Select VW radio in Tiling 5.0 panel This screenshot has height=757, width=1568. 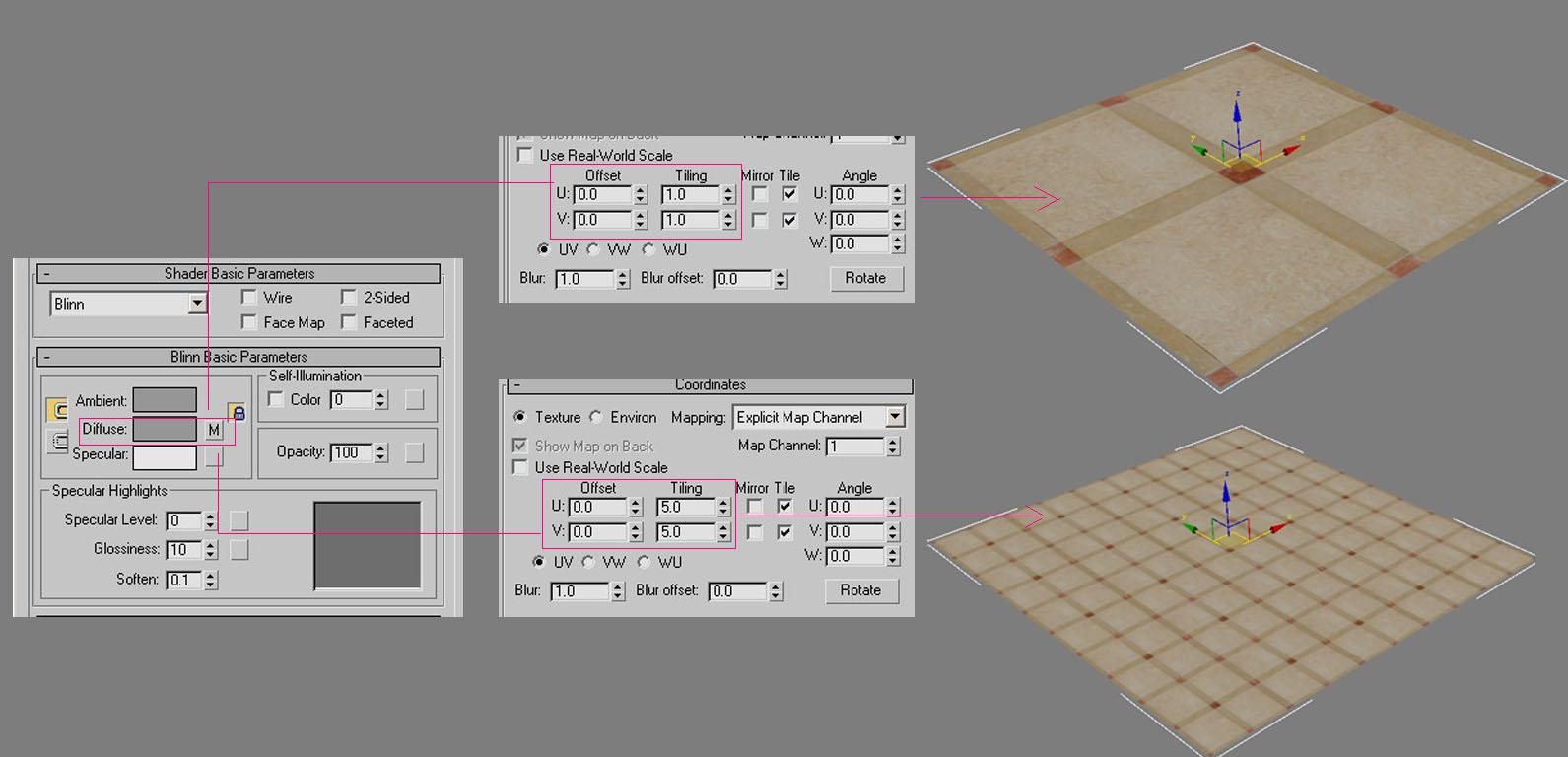point(588,562)
